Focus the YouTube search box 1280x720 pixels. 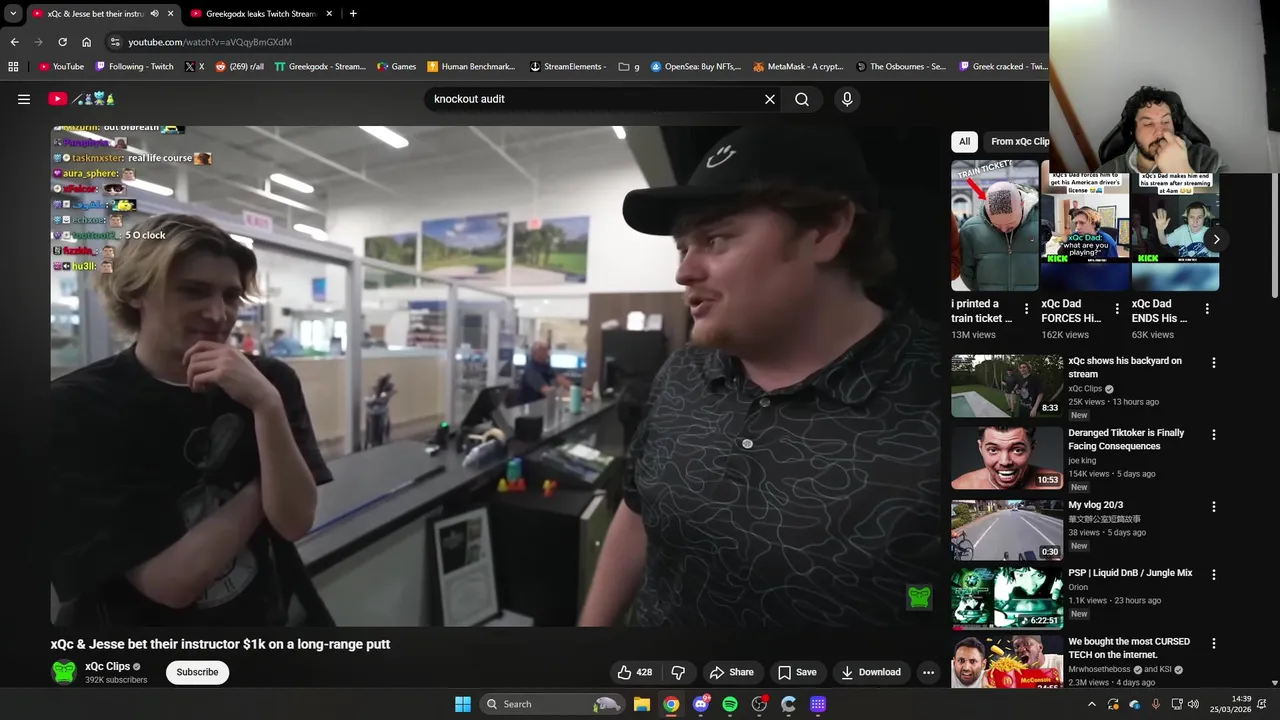pyautogui.click(x=595, y=99)
